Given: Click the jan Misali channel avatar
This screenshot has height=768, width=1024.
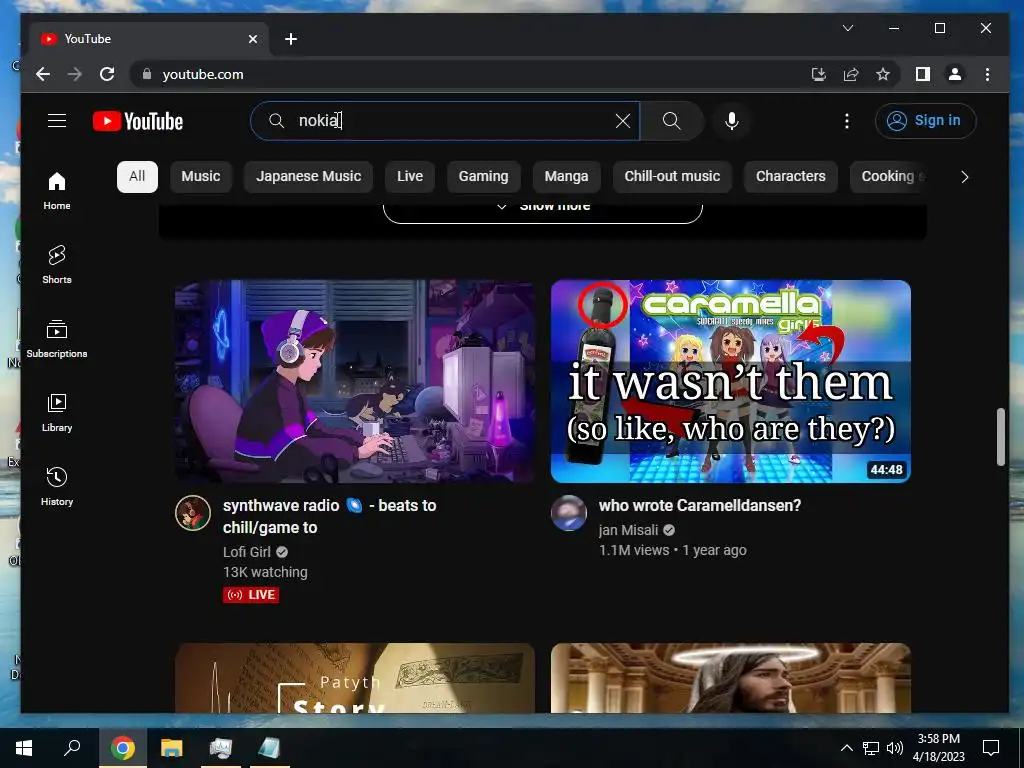Looking at the screenshot, I should 569,513.
